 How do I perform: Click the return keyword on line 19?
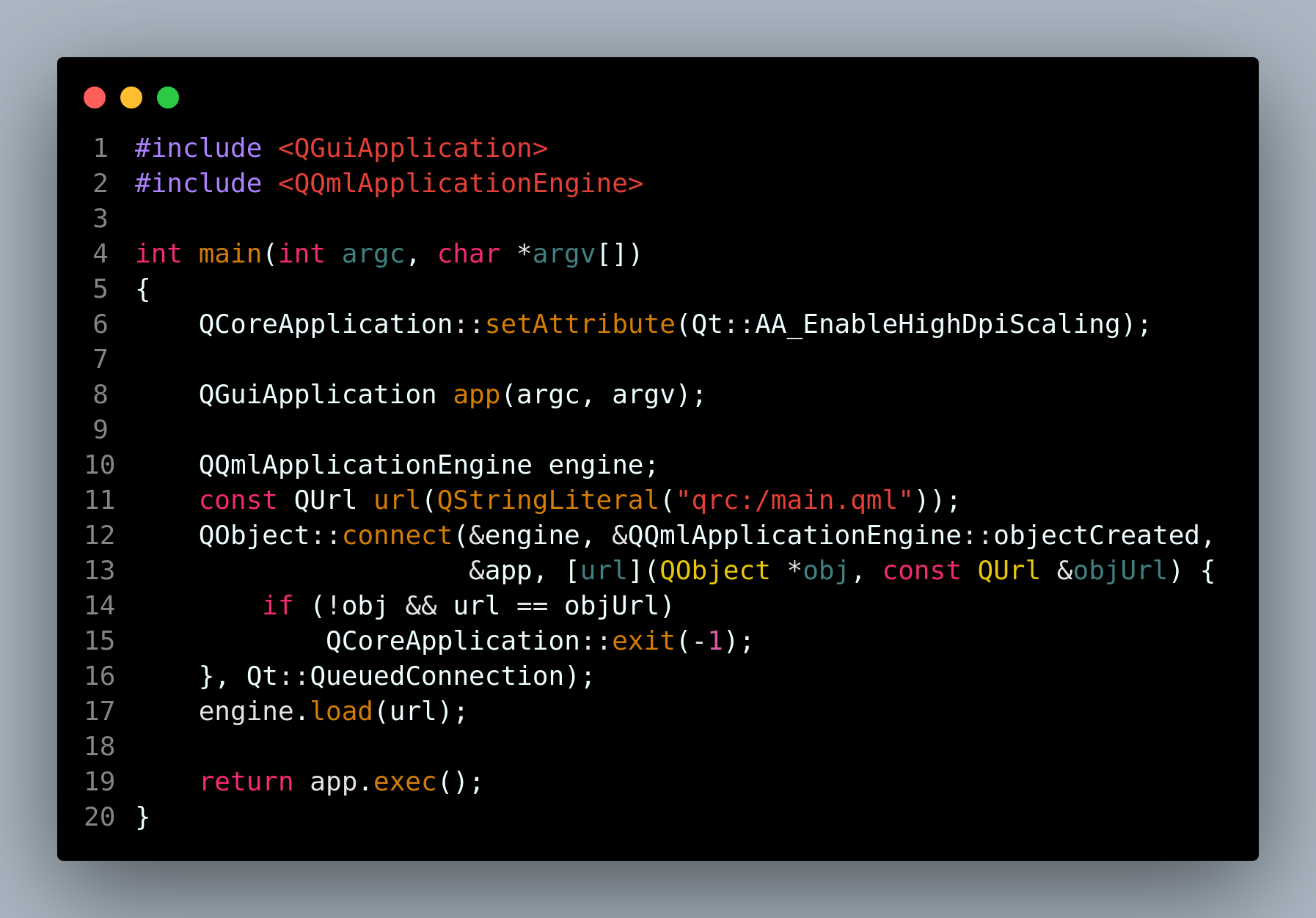coord(246,781)
